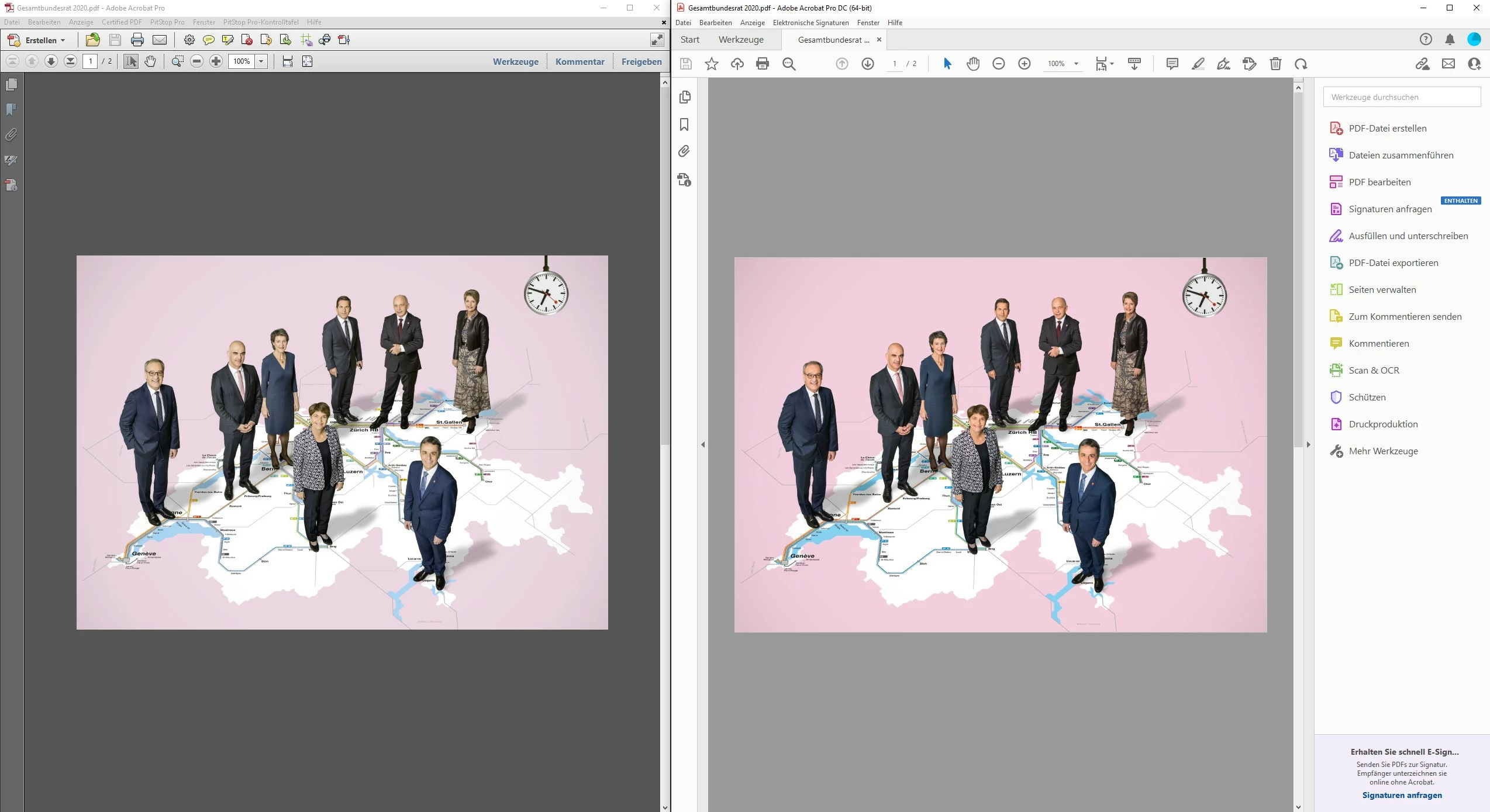Open the attachments paperclip panel in Acrobat DC

click(684, 151)
